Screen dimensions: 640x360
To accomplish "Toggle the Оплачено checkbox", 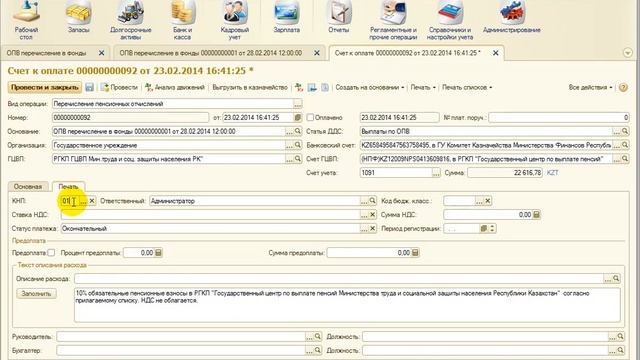I will coord(310,118).
